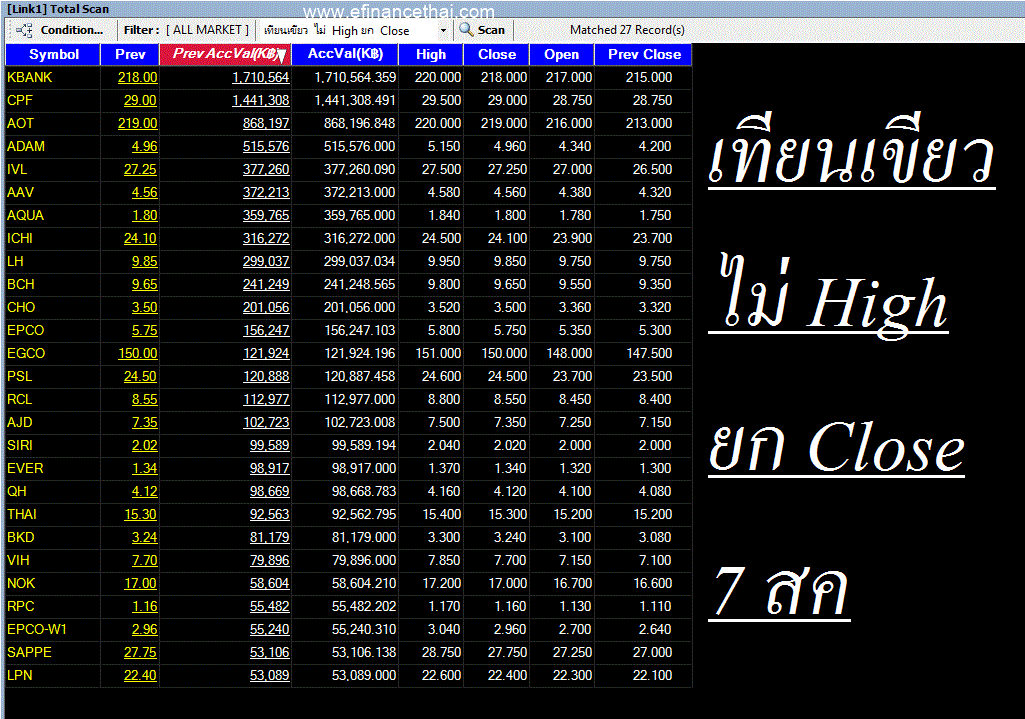Select the ADAM symbol
This screenshot has height=719, width=1025.
pyautogui.click(x=25, y=146)
